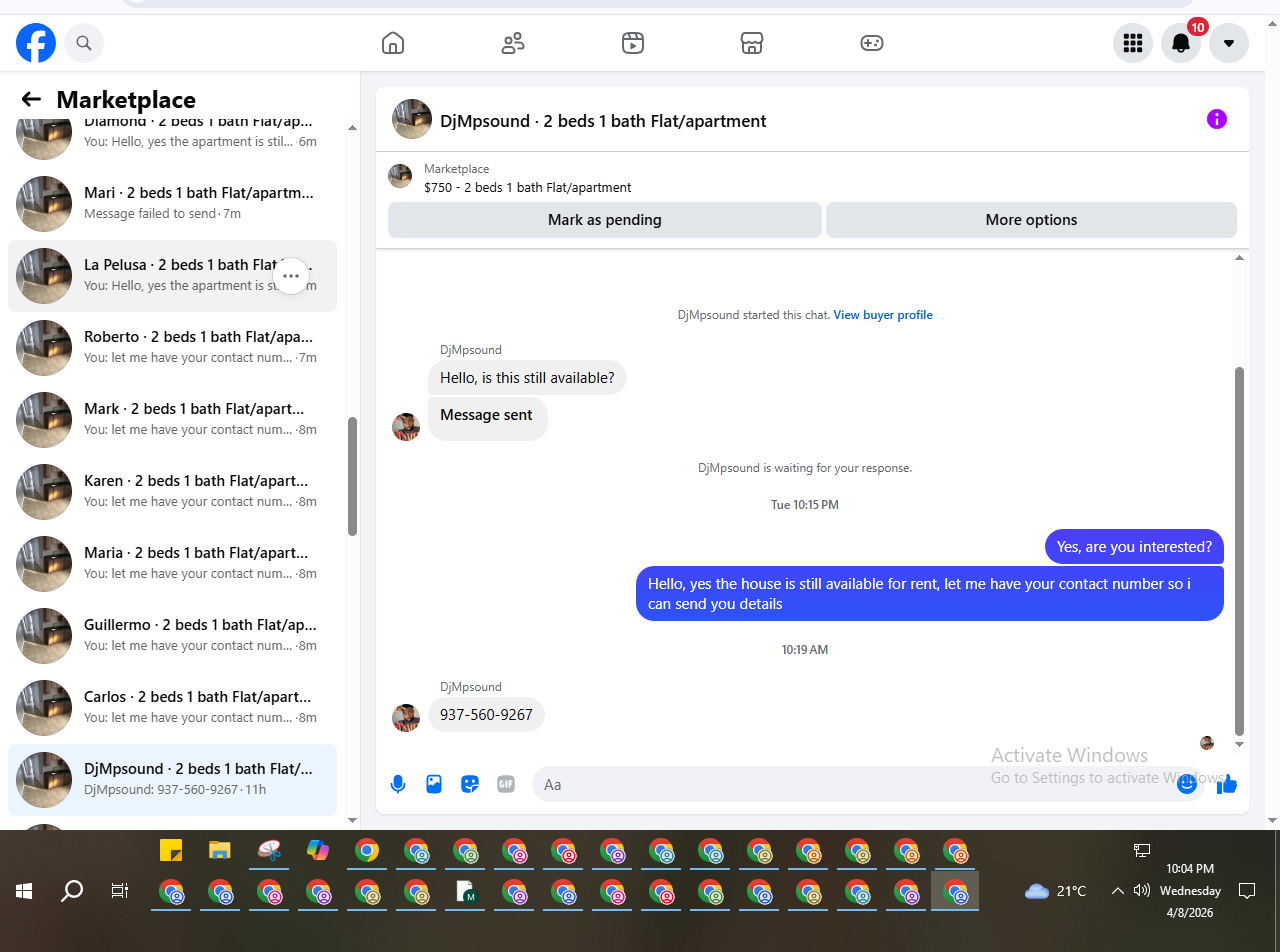Open the Mari conversation with the failed message
This screenshot has height=952, width=1280.
click(x=172, y=204)
